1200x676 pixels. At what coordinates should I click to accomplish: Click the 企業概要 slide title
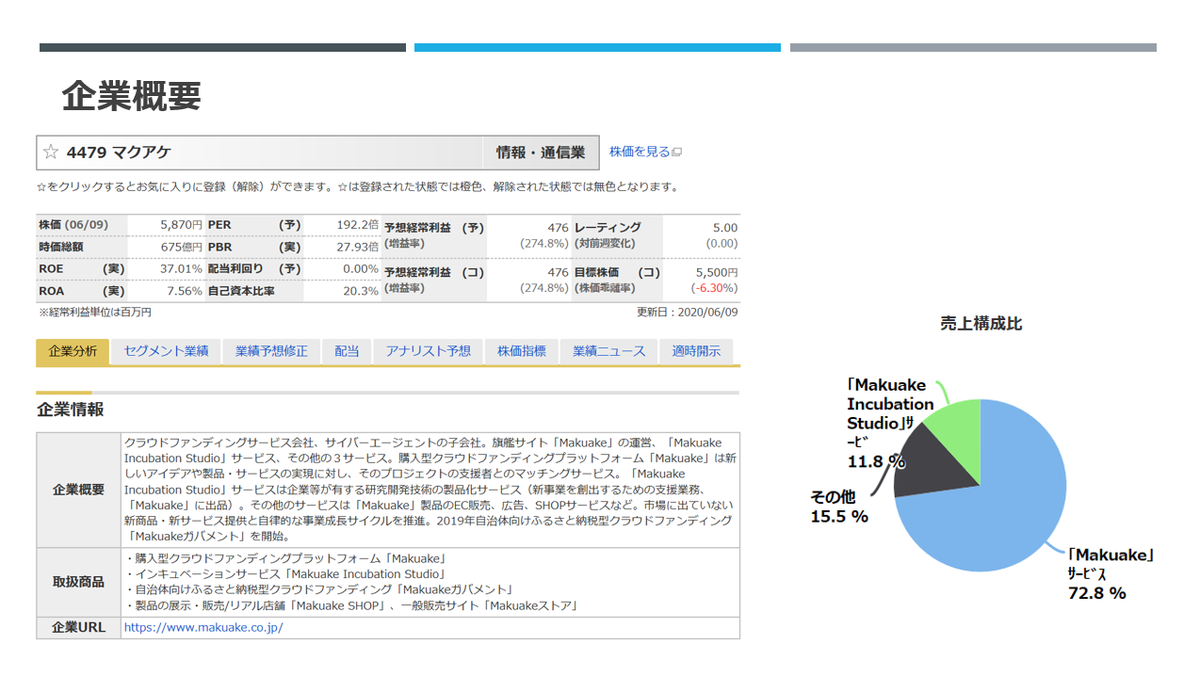coord(131,96)
